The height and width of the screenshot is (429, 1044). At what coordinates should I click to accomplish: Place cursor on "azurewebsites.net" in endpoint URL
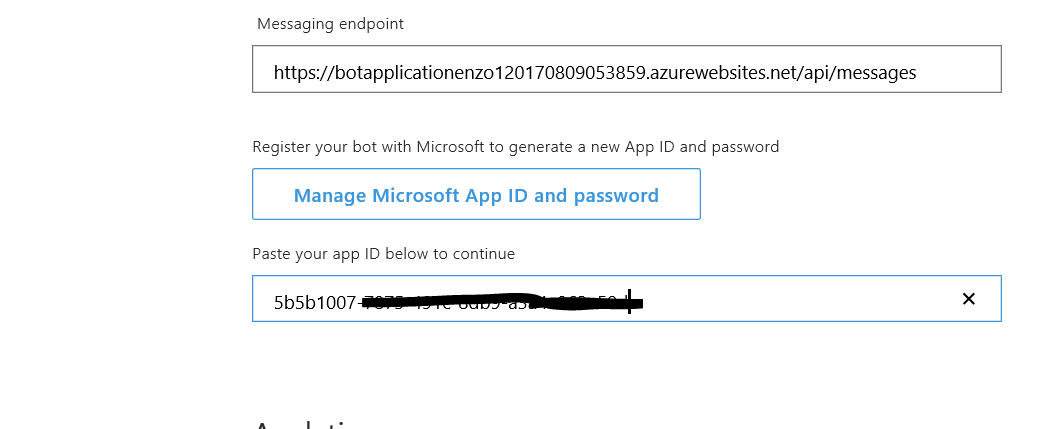point(728,73)
